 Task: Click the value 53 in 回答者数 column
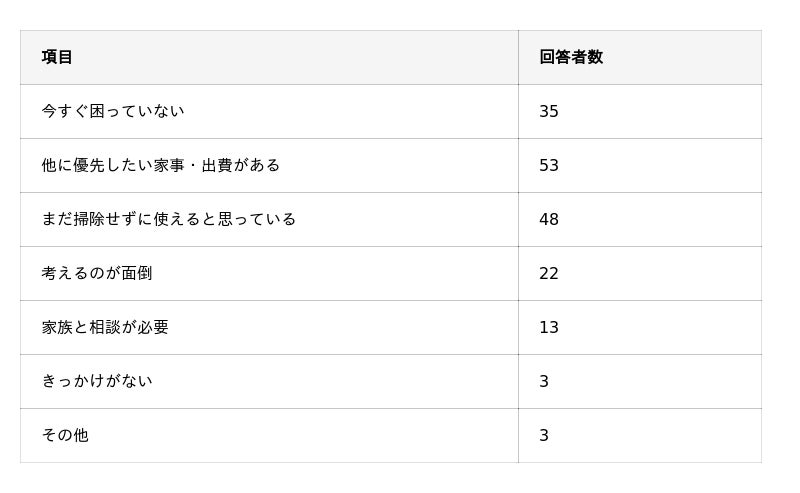(549, 165)
